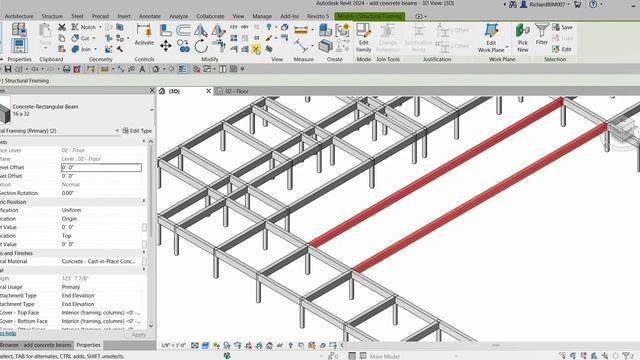Image resolution: width=640 pixels, height=360 pixels.
Task: Click Cut to Clipboard scissors icon
Action: coord(62,27)
